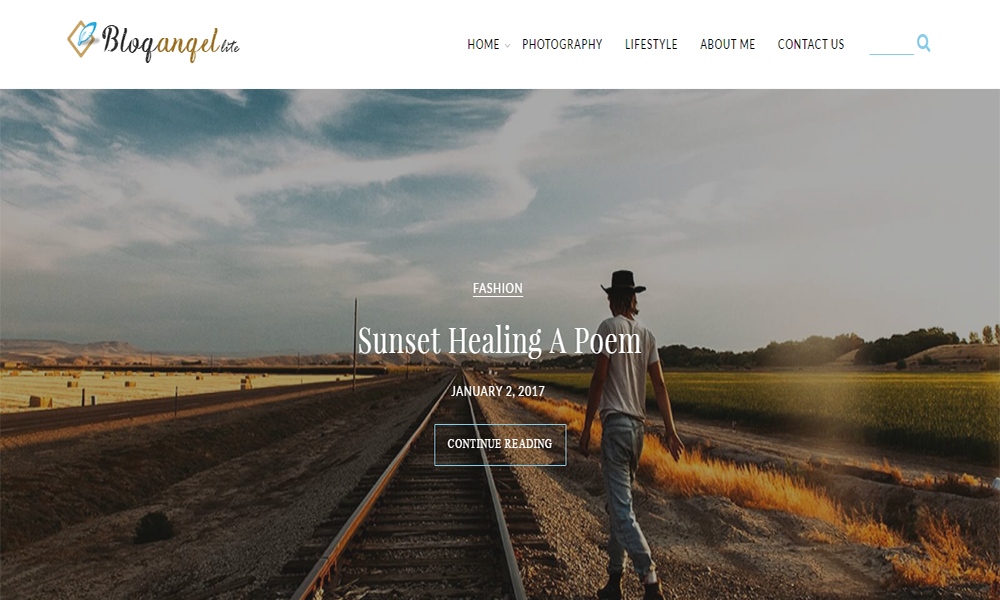The image size is (1000, 600).
Task: Open the LIFESTYLE menu item
Action: [651, 44]
